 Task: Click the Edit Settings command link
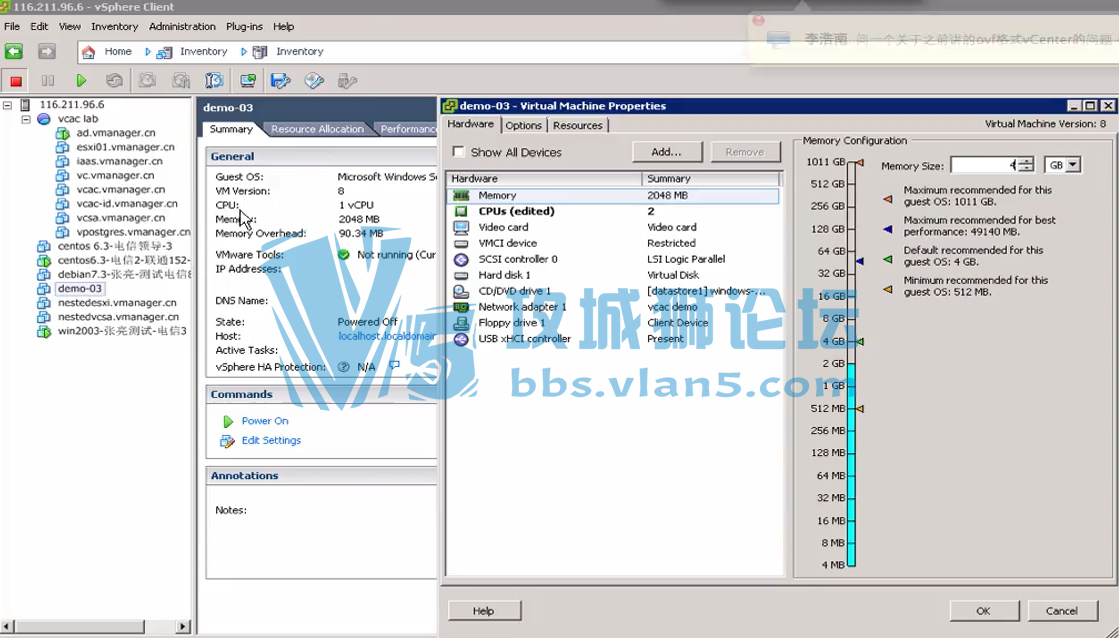click(x=271, y=440)
